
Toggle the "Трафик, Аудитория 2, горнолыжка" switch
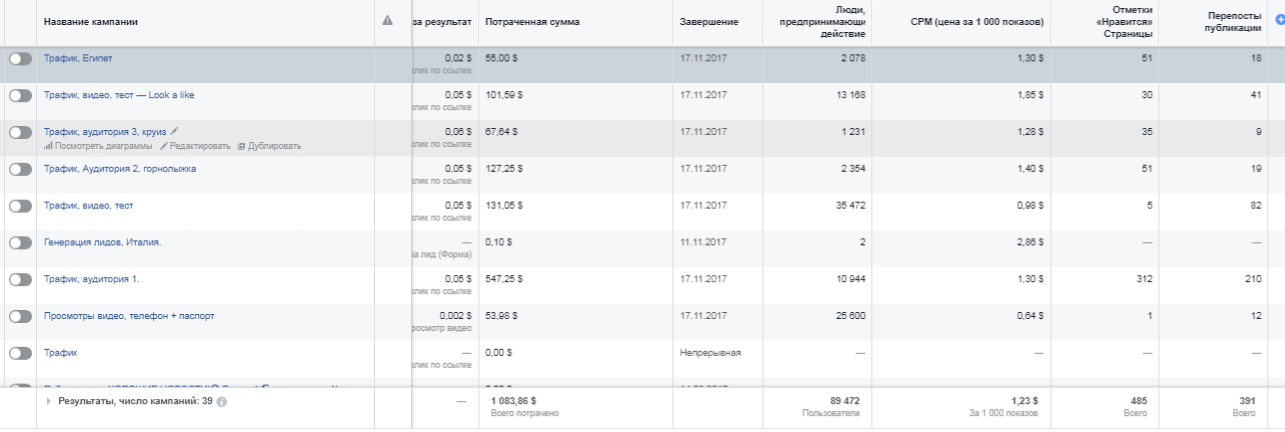click(x=20, y=169)
